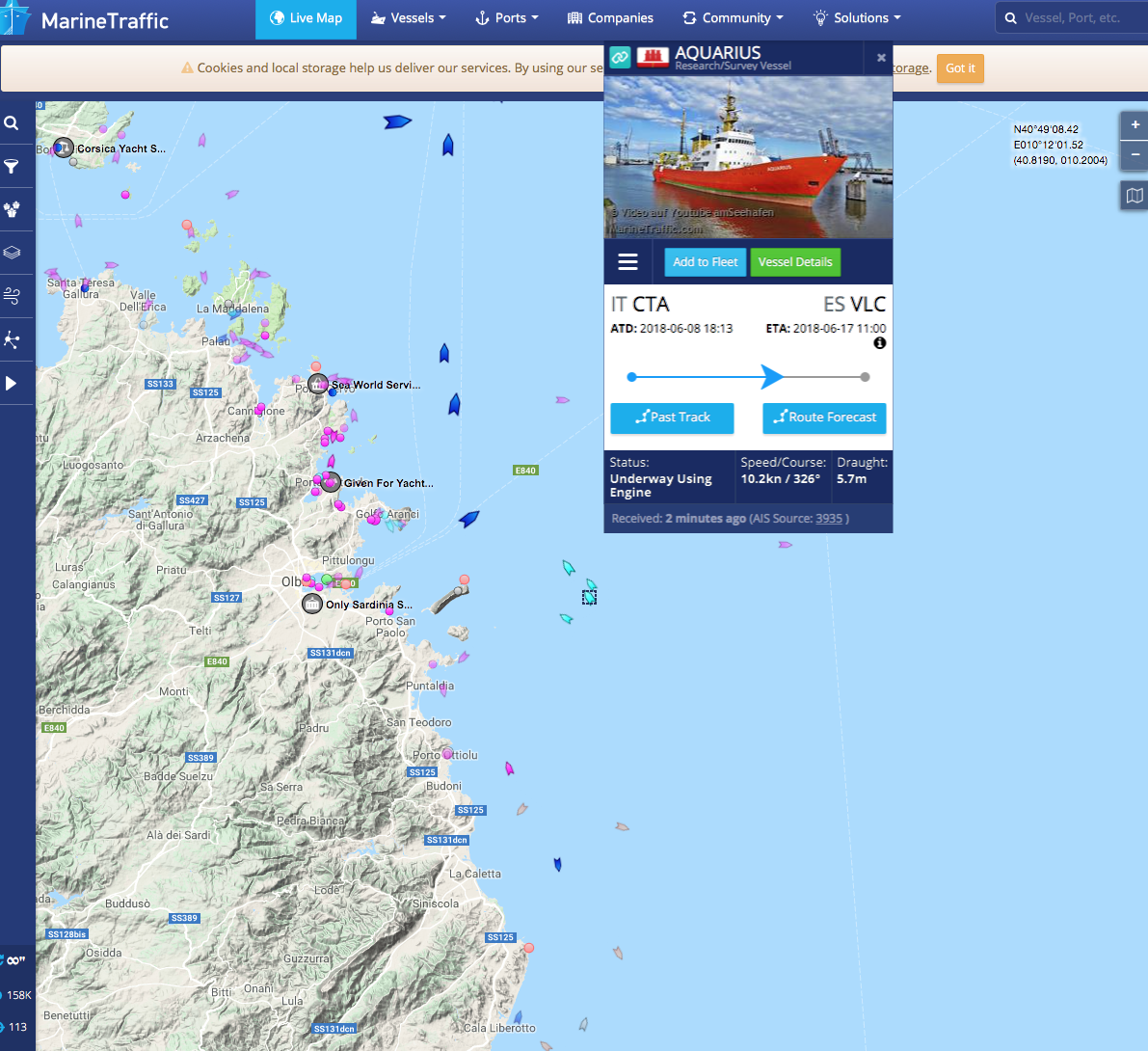
Task: Open the Solutions dropdown menu
Action: tap(857, 18)
